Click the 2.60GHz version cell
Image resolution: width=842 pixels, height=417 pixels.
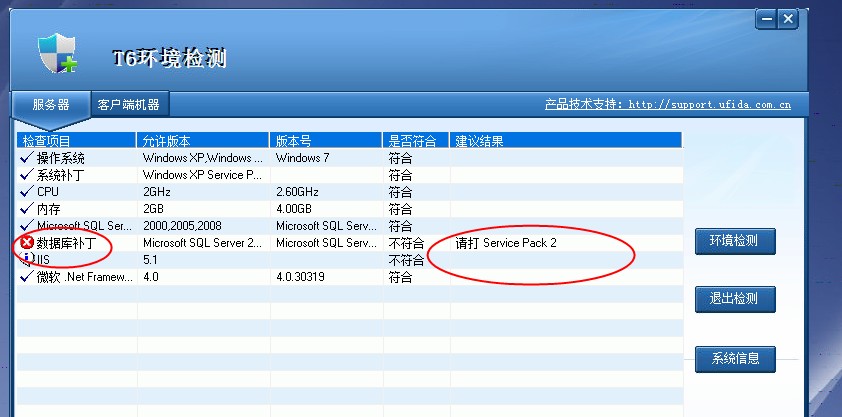coord(297,192)
